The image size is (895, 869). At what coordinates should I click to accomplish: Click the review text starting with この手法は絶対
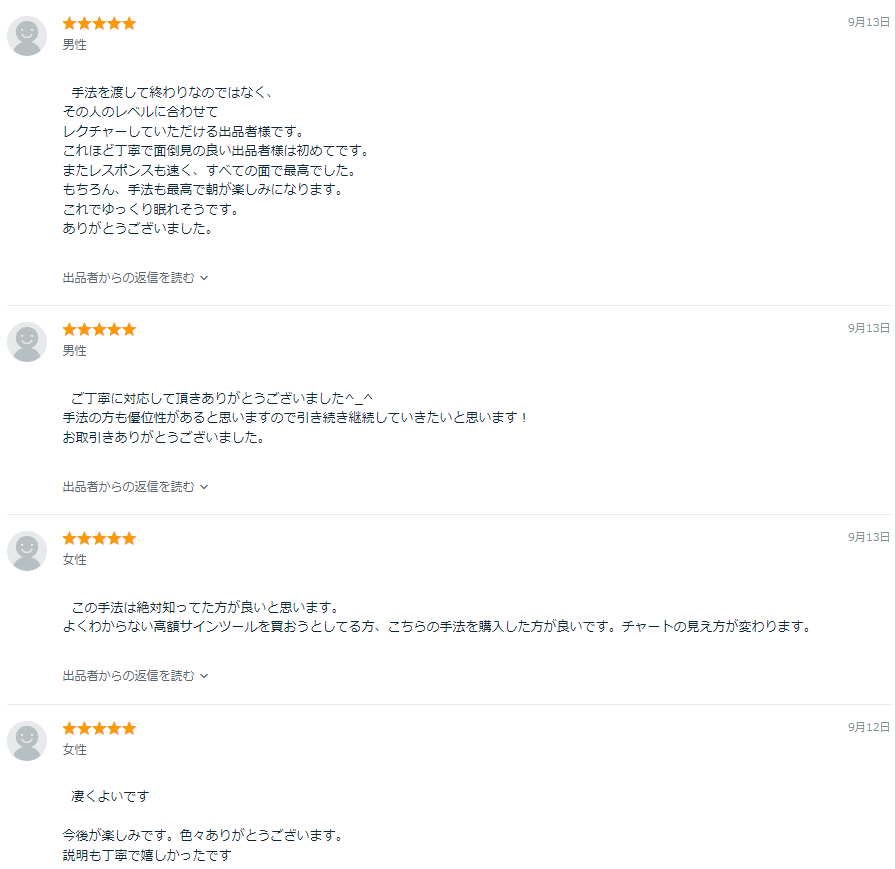pyautogui.click(x=437, y=617)
